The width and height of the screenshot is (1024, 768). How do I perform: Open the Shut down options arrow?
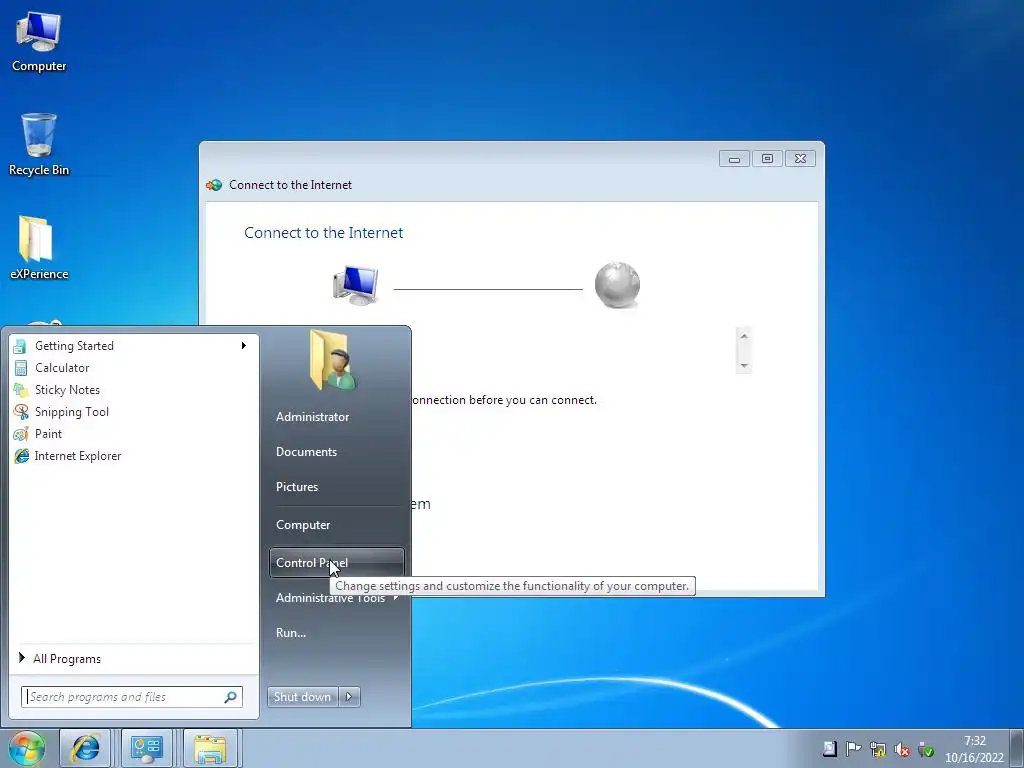349,697
